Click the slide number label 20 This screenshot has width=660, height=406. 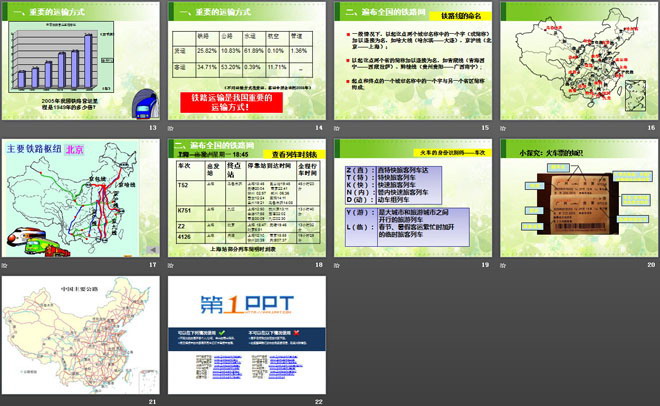pyautogui.click(x=651, y=265)
